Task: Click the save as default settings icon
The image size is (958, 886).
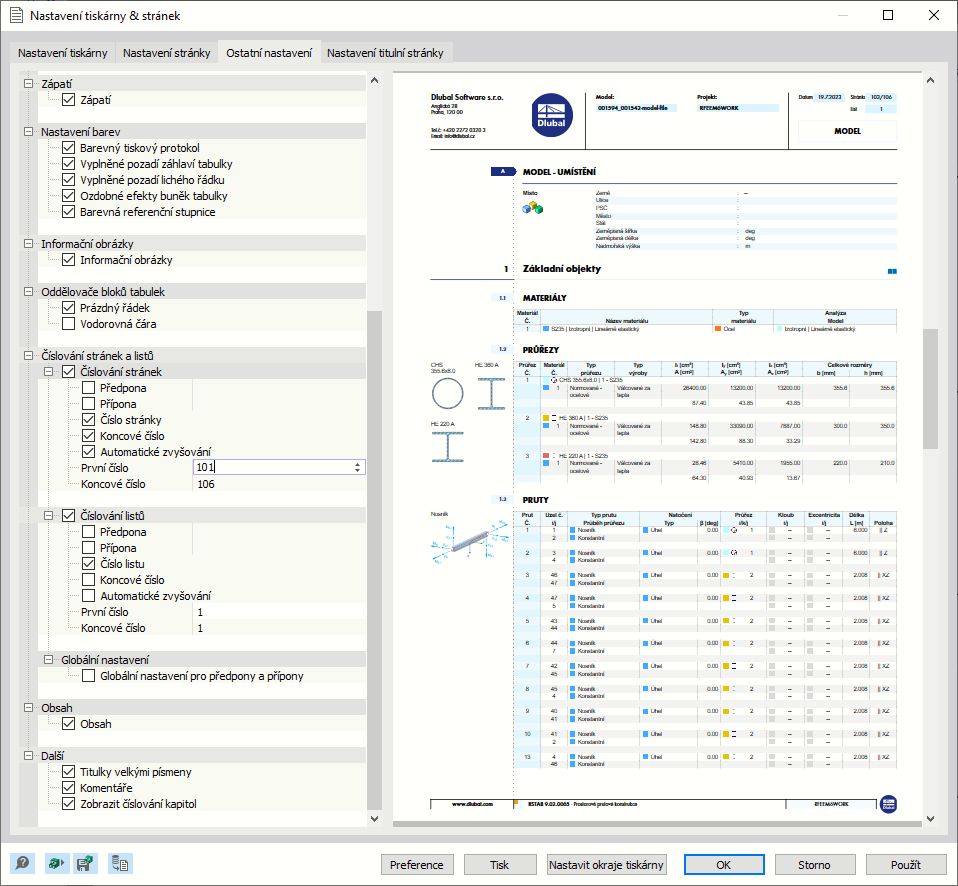Action: coord(85,863)
